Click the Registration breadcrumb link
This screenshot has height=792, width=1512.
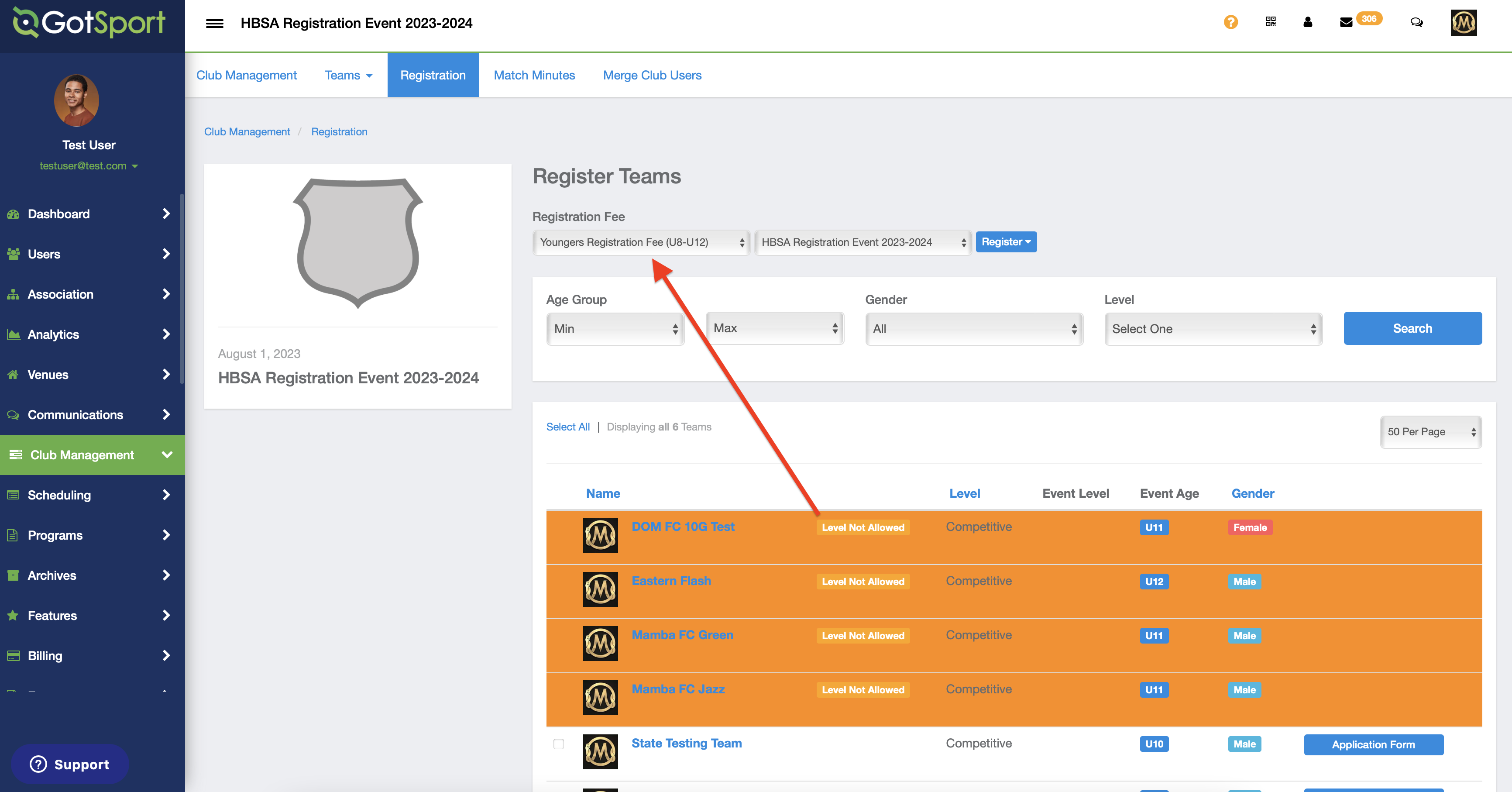tap(339, 131)
